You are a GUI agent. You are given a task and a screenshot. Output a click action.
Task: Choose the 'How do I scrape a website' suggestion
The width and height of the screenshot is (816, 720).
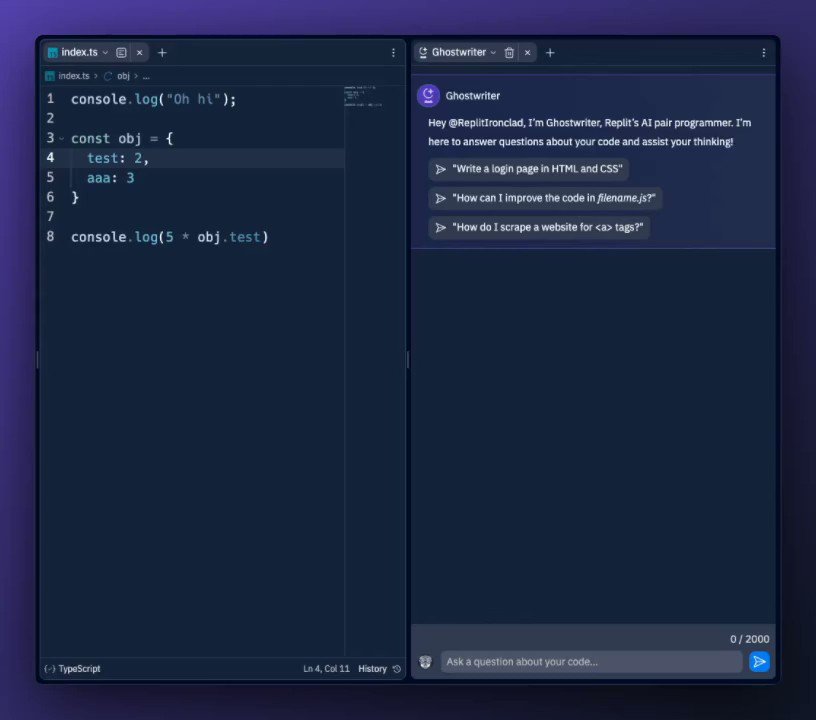coord(539,227)
